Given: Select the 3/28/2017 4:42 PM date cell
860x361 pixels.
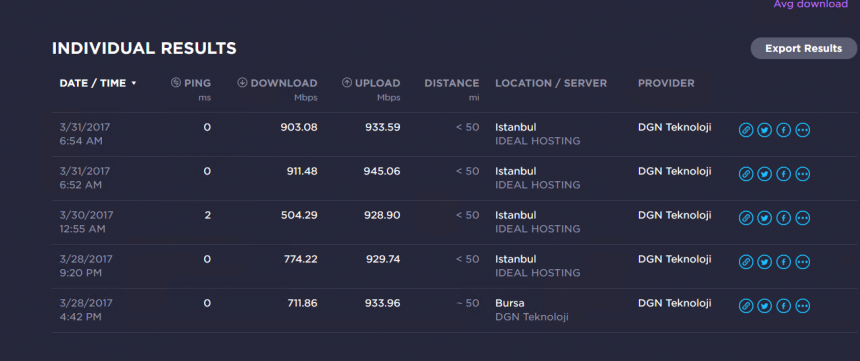Looking at the screenshot, I should [87, 309].
